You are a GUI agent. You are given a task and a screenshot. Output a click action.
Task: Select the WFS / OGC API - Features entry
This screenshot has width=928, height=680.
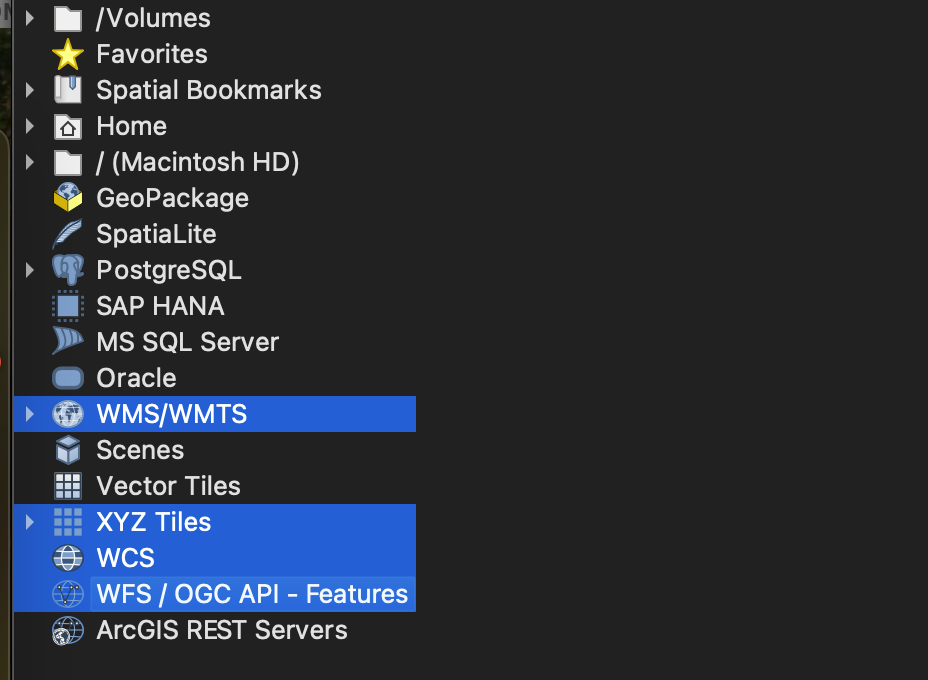250,593
